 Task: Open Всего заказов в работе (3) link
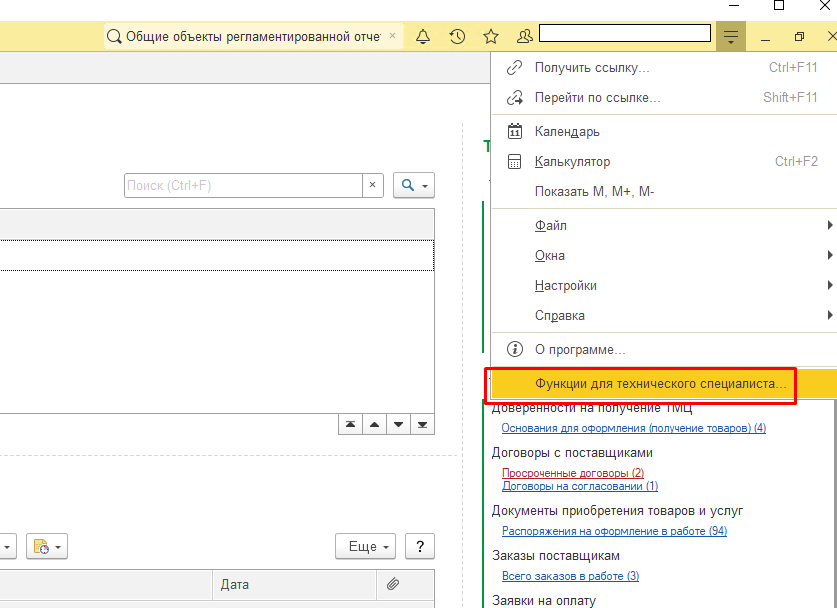click(x=571, y=576)
